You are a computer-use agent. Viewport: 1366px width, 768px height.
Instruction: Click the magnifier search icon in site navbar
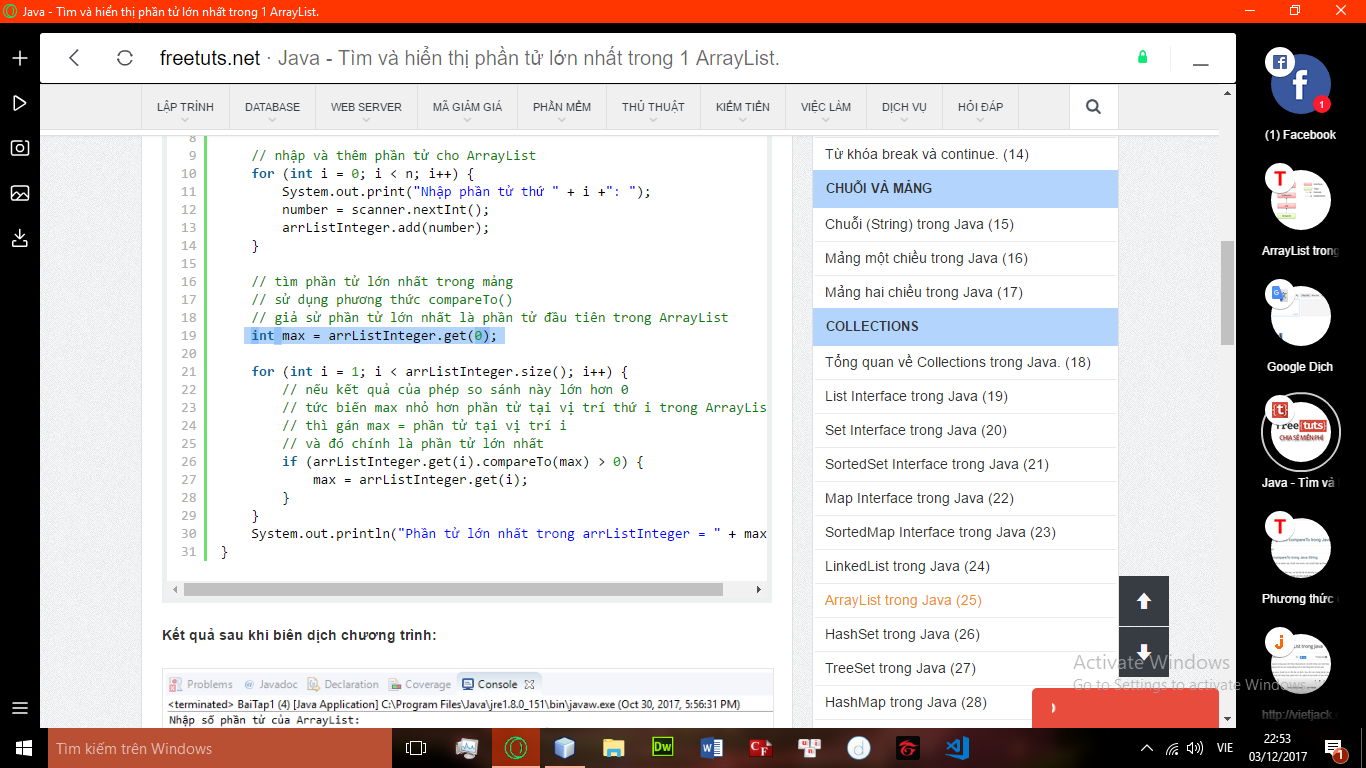tap(1093, 107)
